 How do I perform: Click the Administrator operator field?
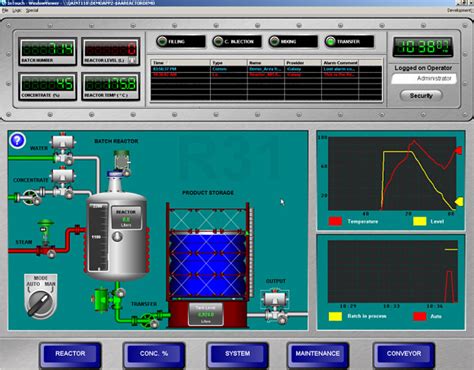pos(423,79)
